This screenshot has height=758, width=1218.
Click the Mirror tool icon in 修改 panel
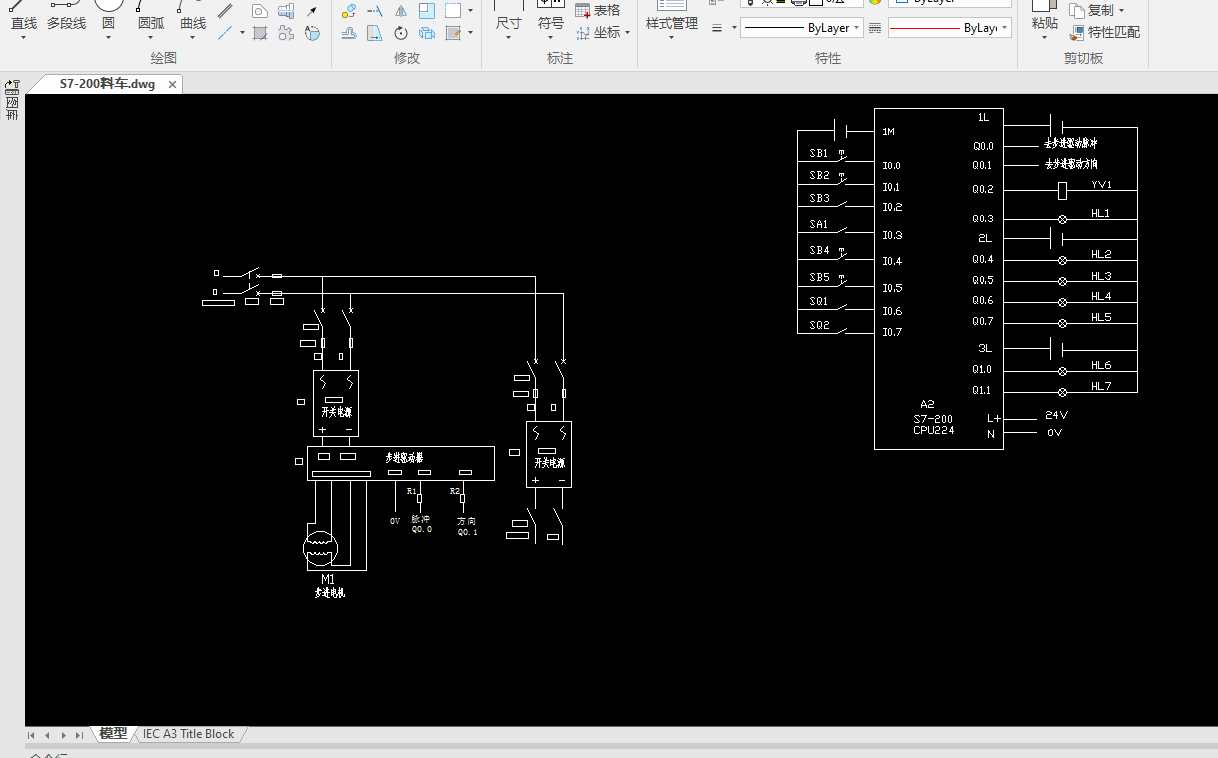tap(401, 11)
